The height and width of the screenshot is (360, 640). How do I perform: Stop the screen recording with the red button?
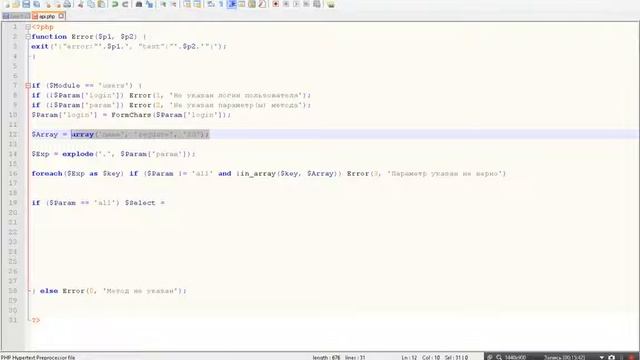tap(631, 358)
